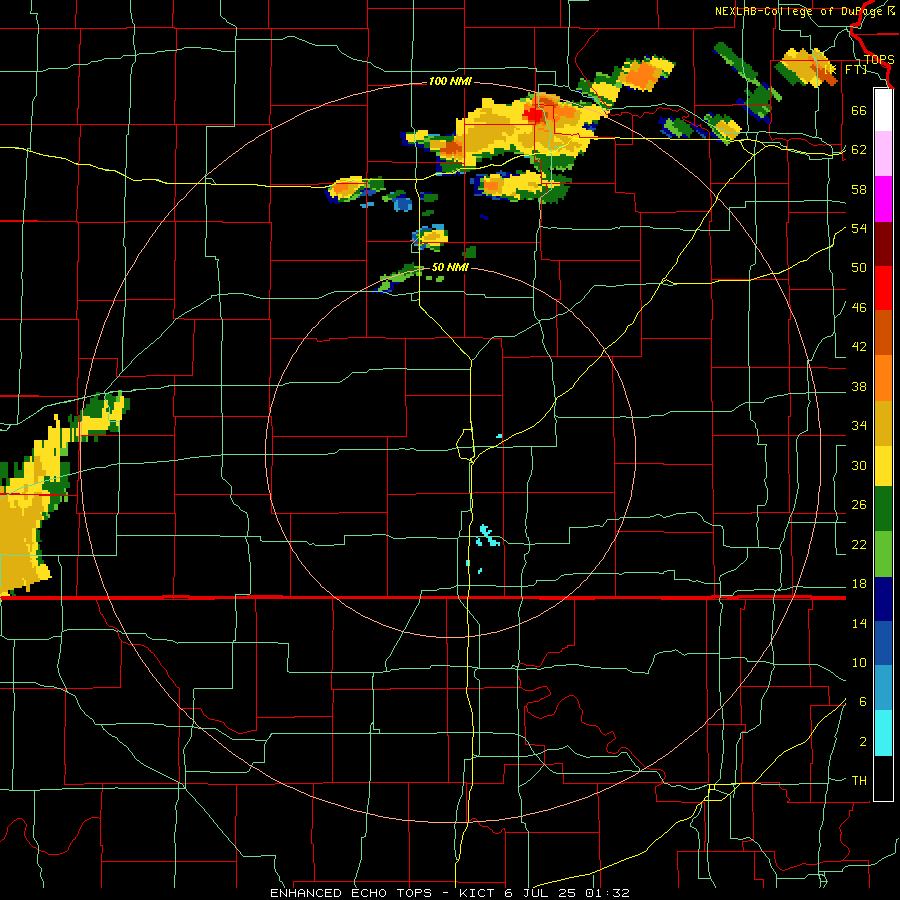Select the magenta 58 kft legend swatch

(x=883, y=199)
